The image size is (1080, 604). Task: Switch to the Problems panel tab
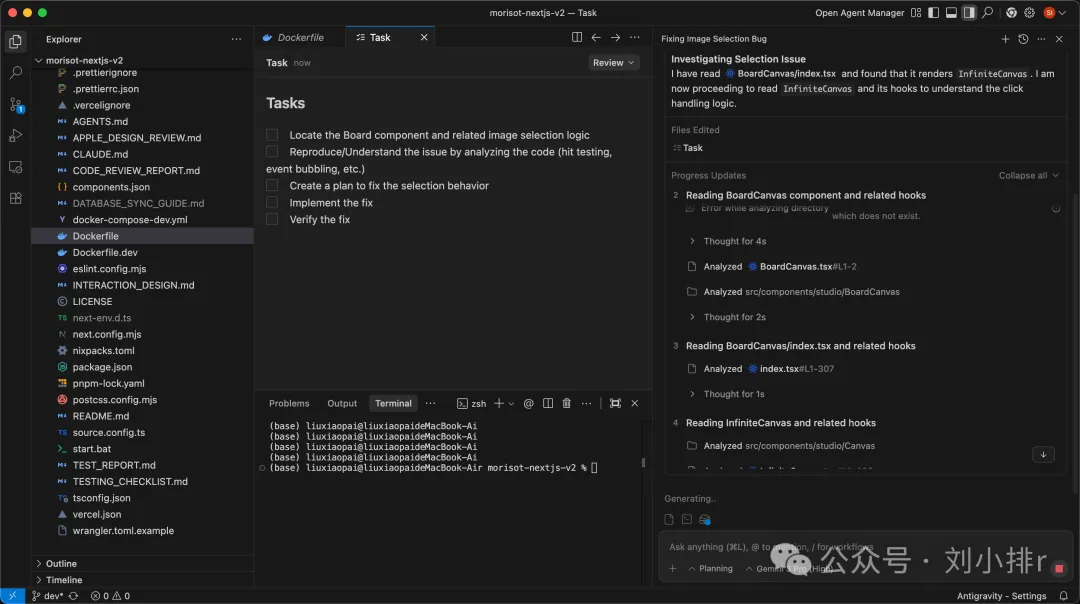pos(289,403)
